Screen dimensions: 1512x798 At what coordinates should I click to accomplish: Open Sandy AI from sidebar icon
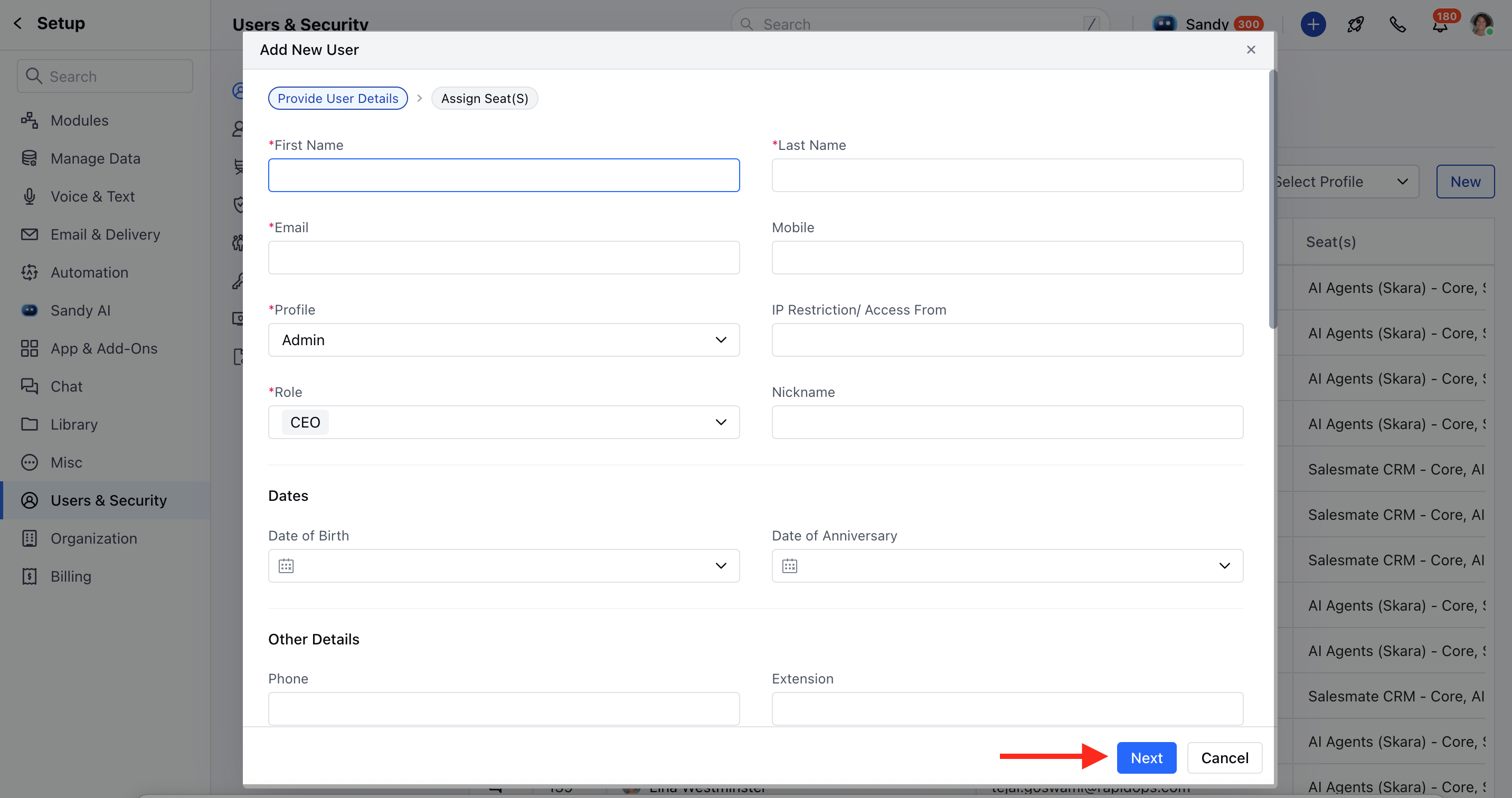click(30, 310)
